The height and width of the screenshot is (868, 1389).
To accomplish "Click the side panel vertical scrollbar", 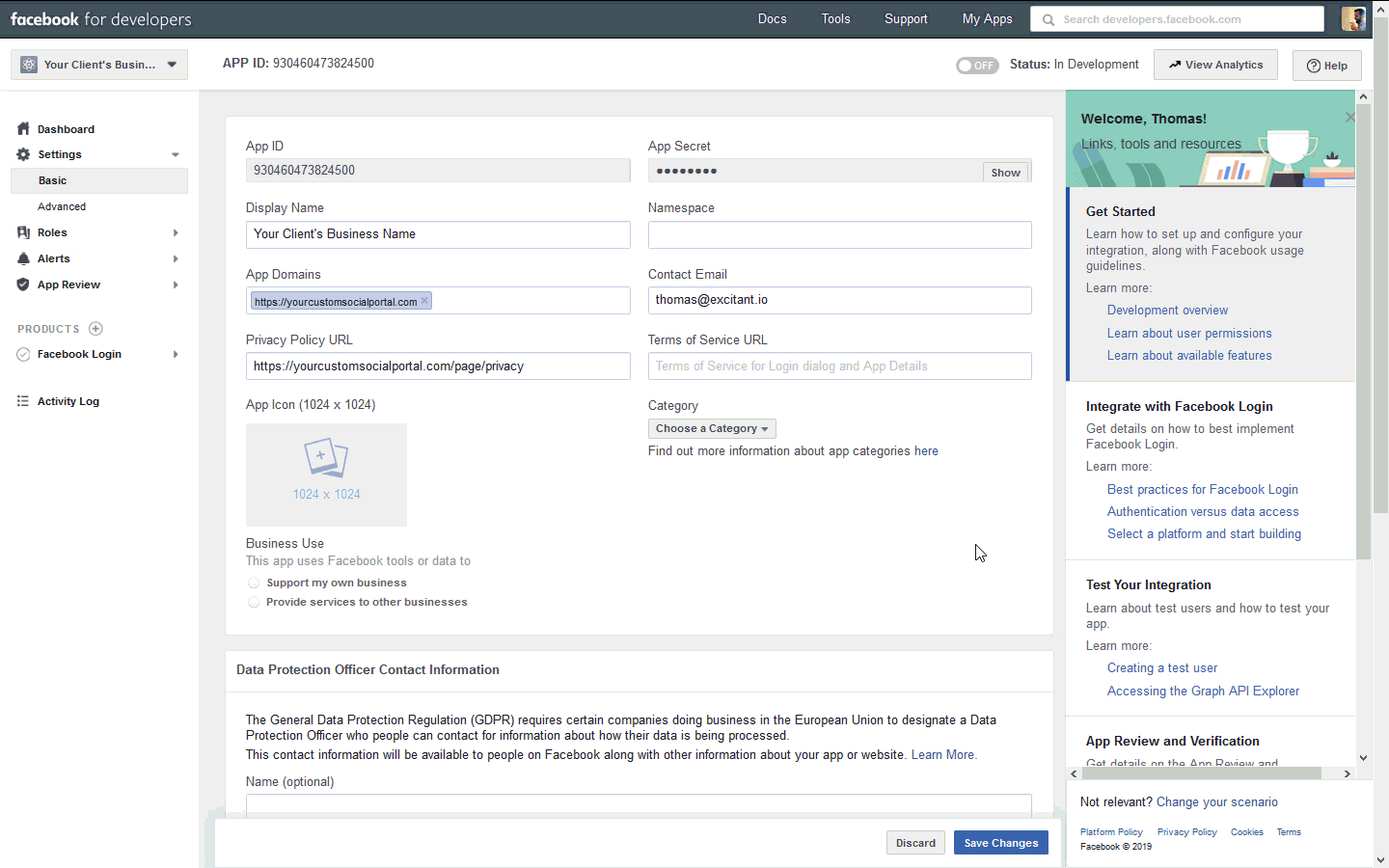I will tap(1363, 331).
